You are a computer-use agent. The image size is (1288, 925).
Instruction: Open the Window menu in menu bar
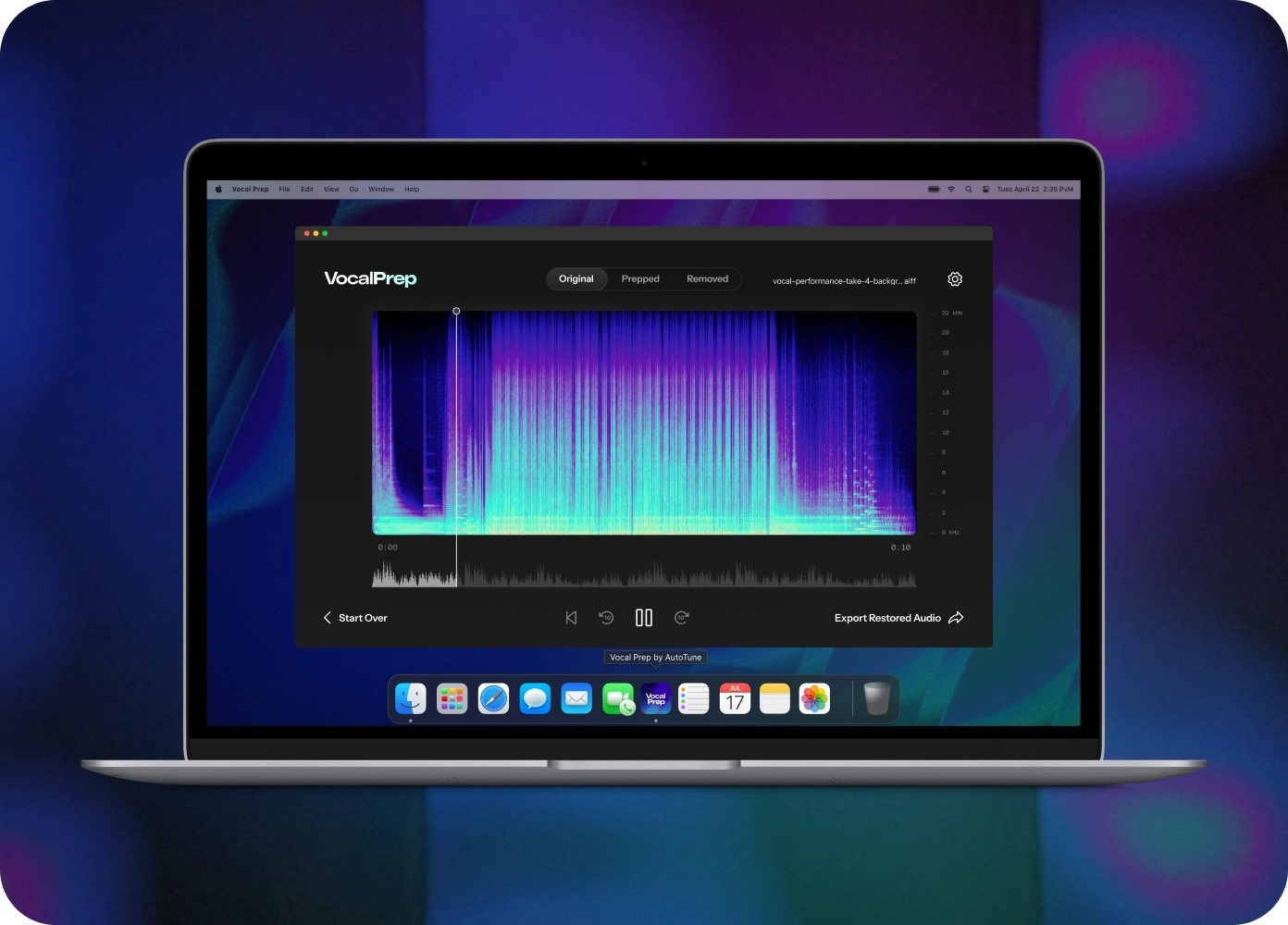coord(381,190)
